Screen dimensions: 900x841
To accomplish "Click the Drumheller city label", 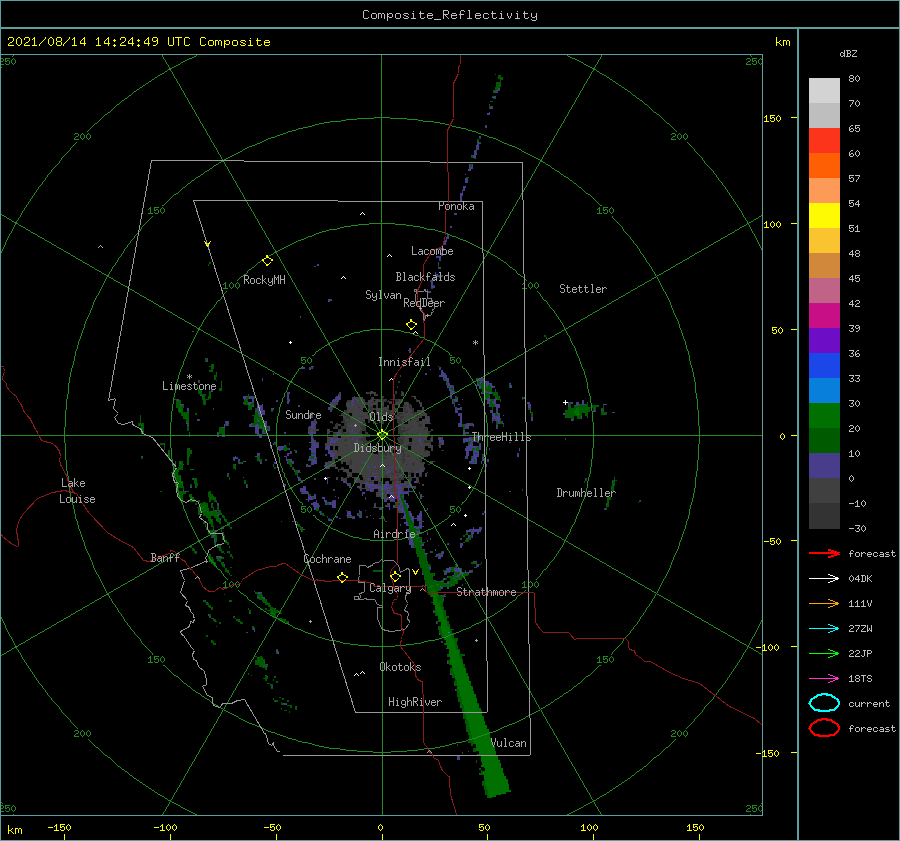I will pyautogui.click(x=586, y=493).
